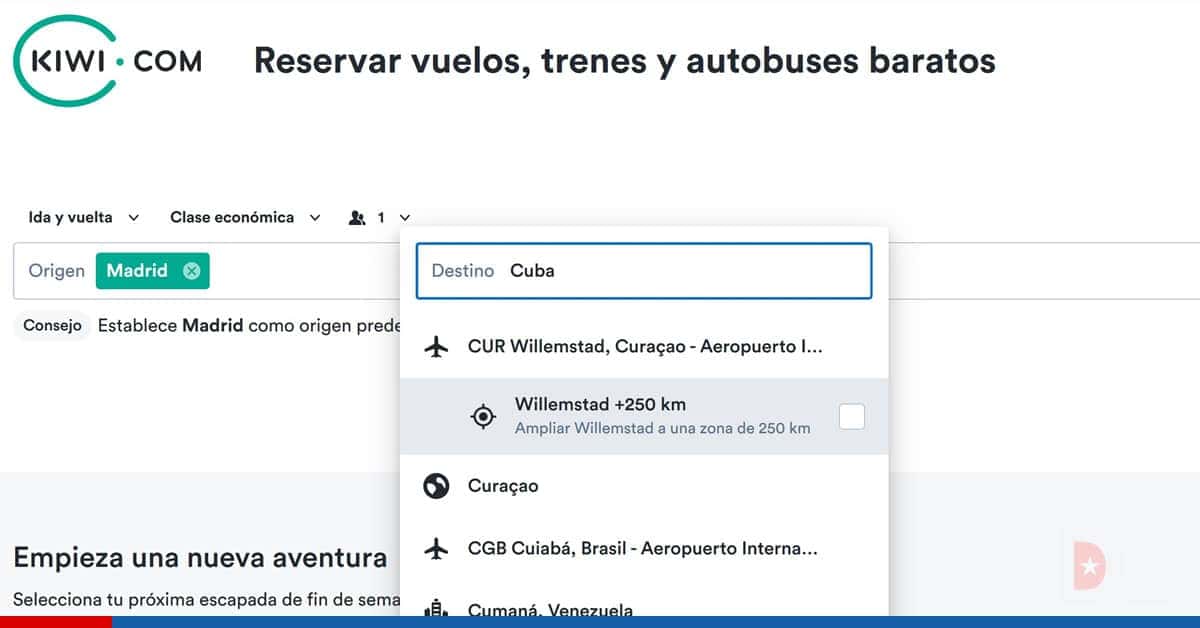Click the Empieza una nueva aventura heading
Viewport: 1200px width, 628px height.
200,557
